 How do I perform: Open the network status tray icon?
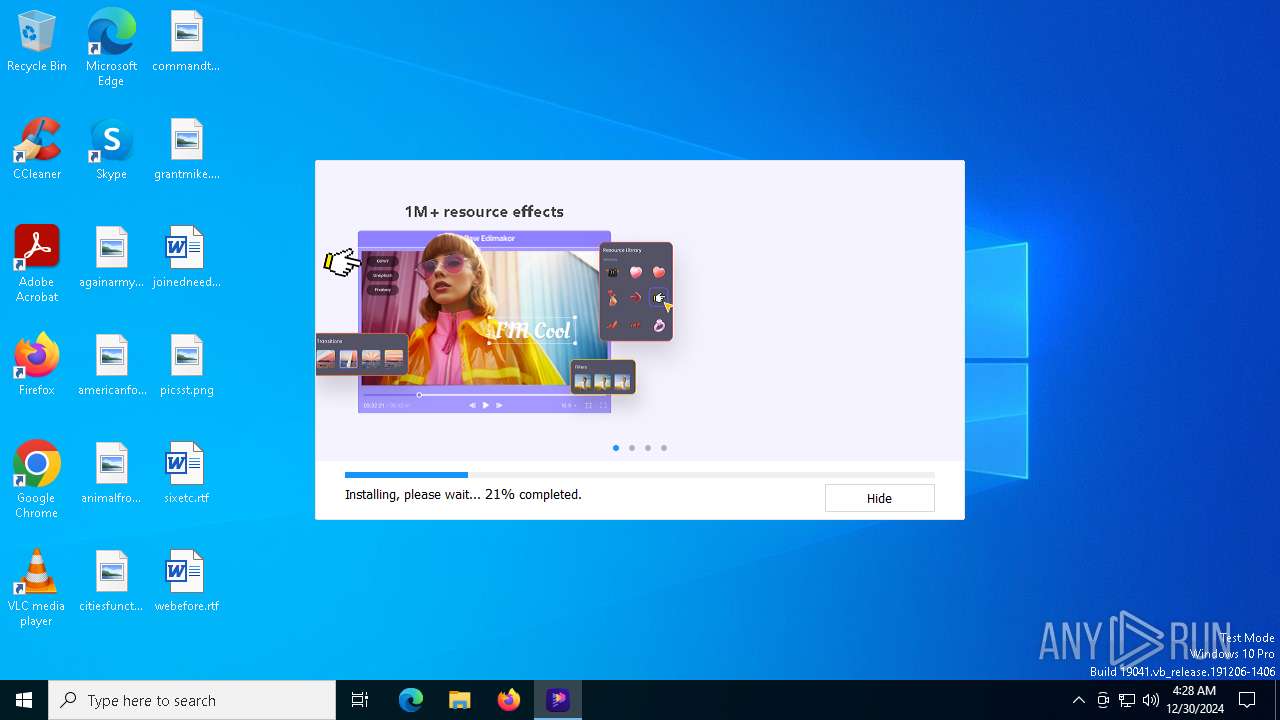[x=1127, y=700]
